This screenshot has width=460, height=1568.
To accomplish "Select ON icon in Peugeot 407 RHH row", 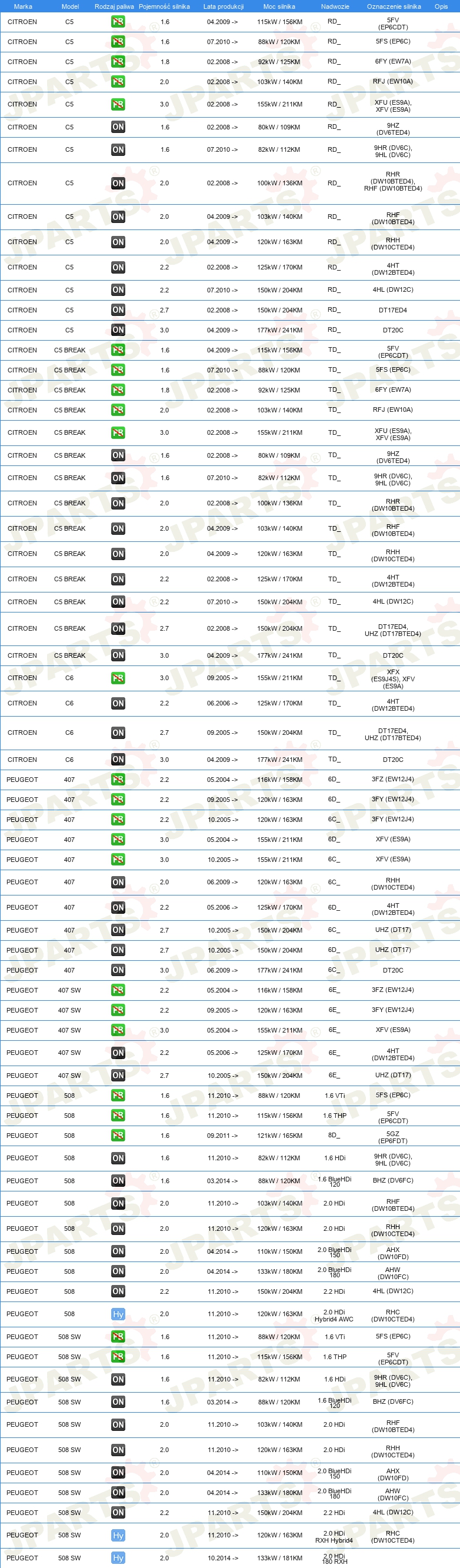I will coord(118,883).
